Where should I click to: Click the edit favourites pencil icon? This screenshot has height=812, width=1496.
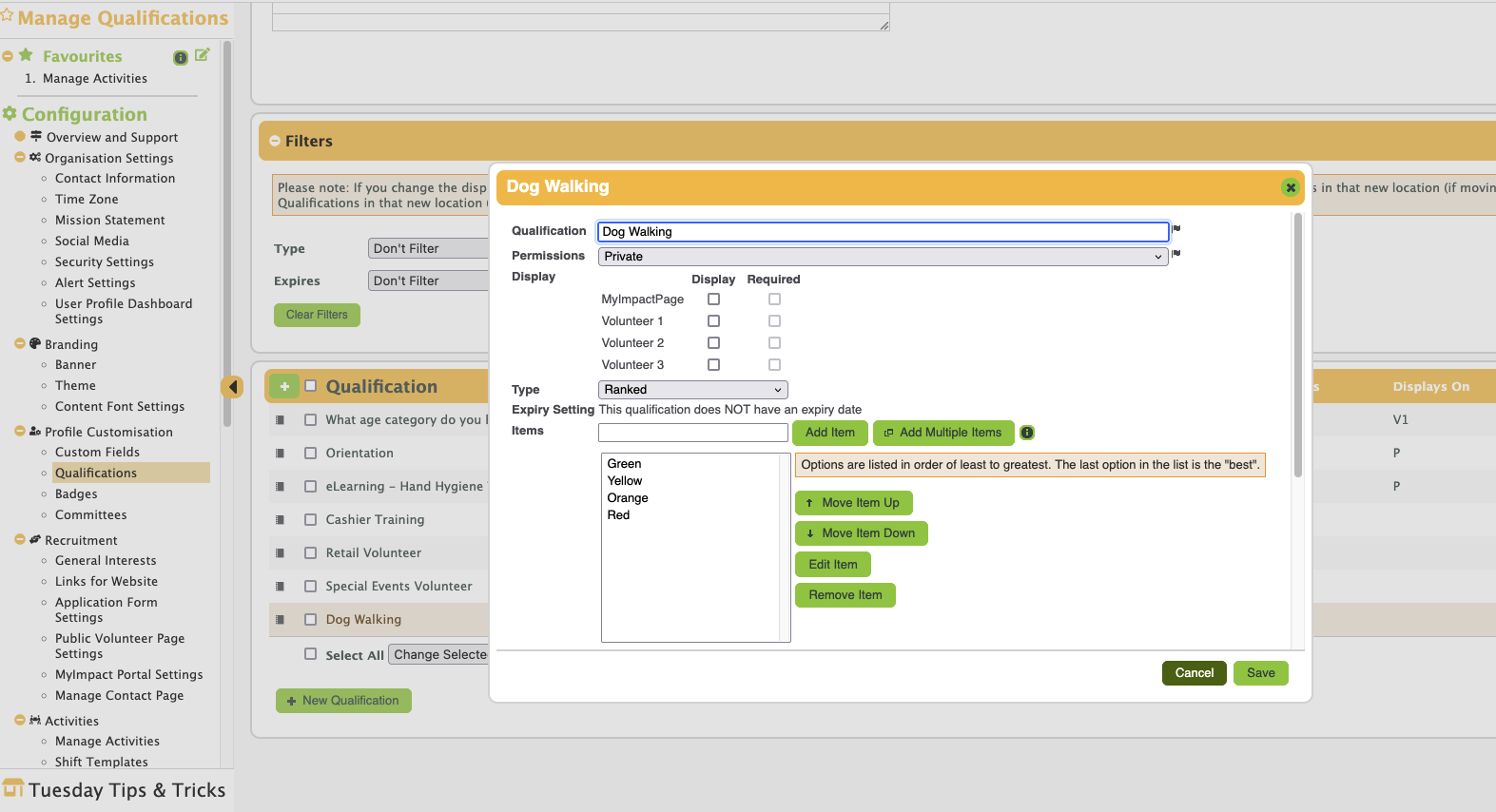(x=202, y=55)
